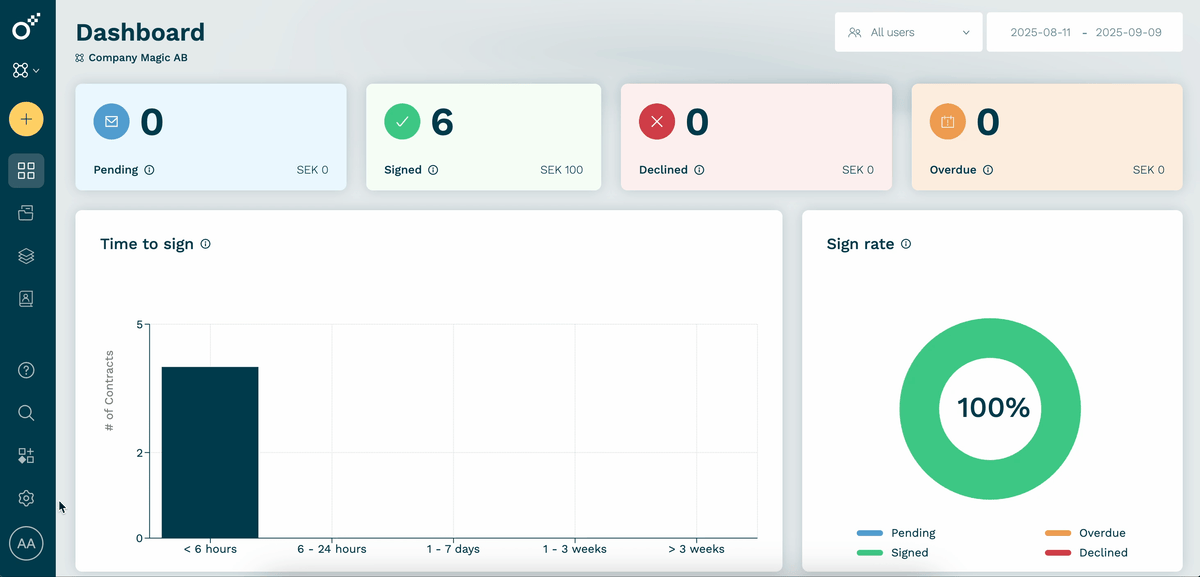Open the search icon in the sidebar

click(x=26, y=412)
